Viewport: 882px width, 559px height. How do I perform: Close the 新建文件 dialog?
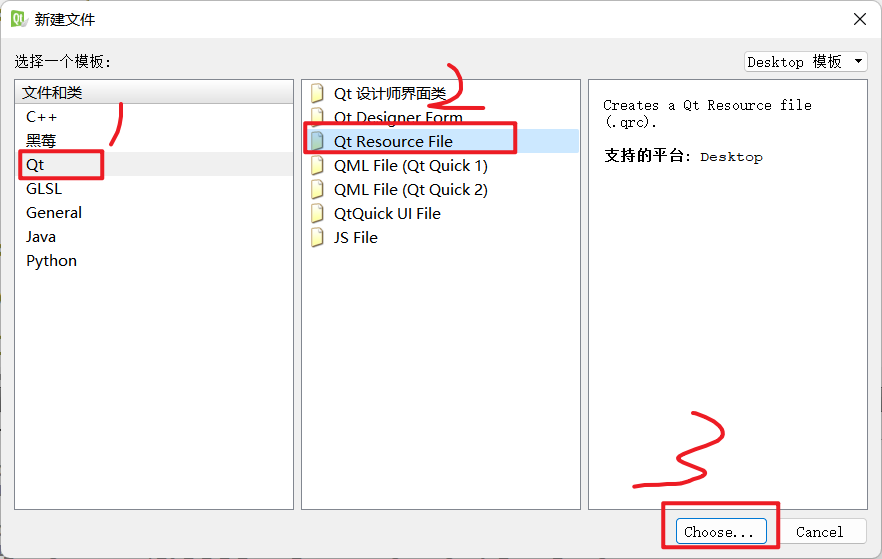[860, 19]
